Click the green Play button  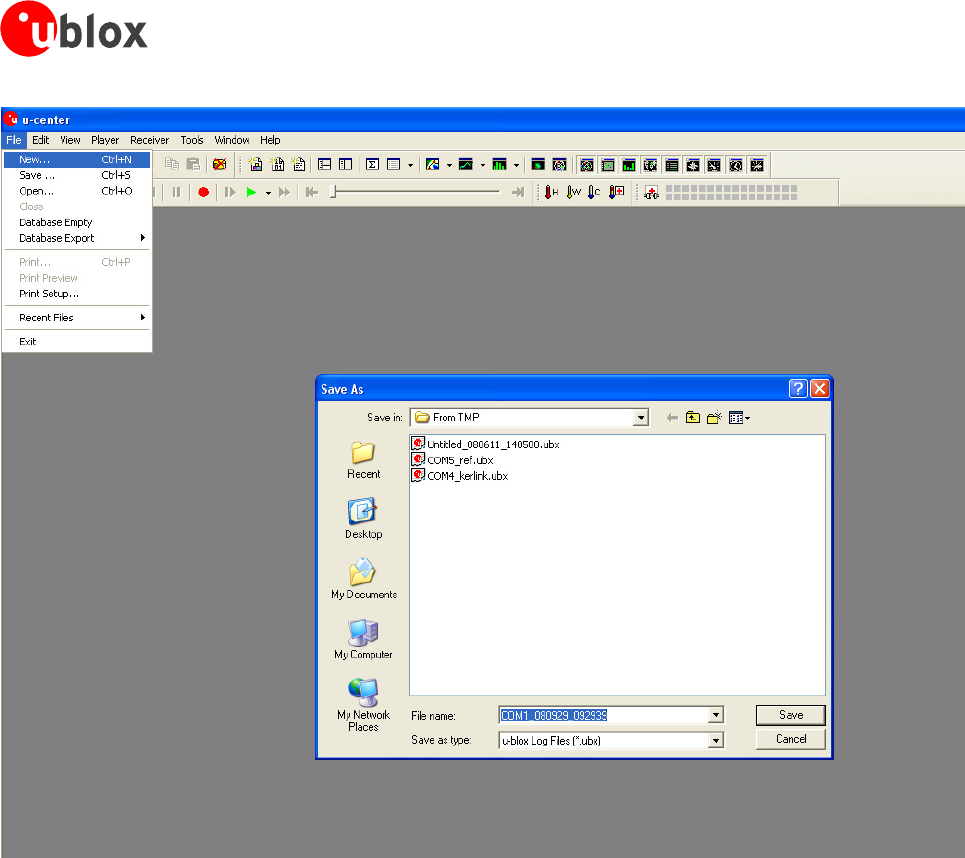pos(251,193)
